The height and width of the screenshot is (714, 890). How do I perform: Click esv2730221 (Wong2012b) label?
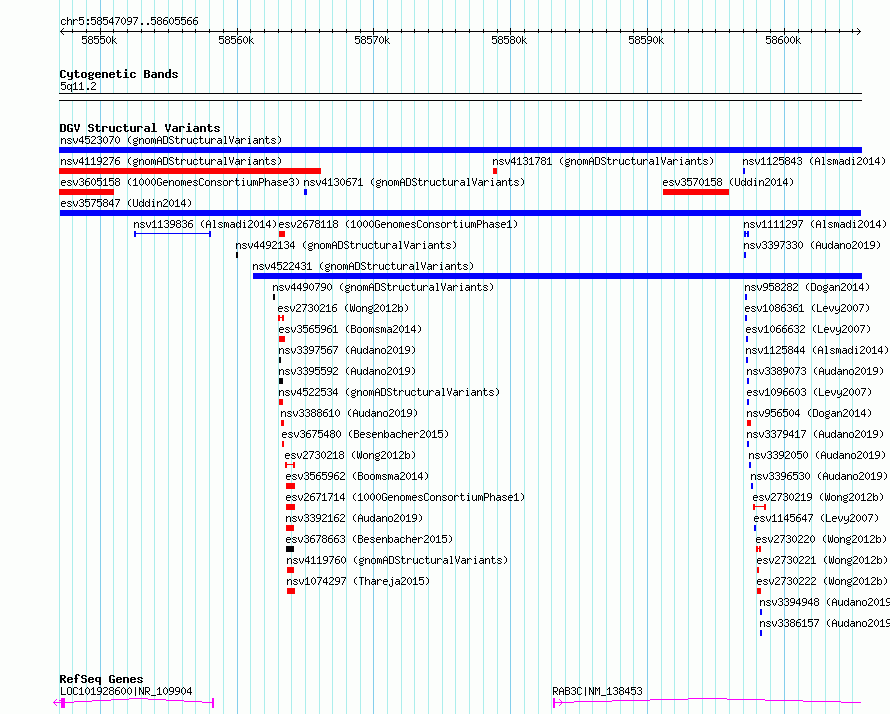click(x=822, y=560)
